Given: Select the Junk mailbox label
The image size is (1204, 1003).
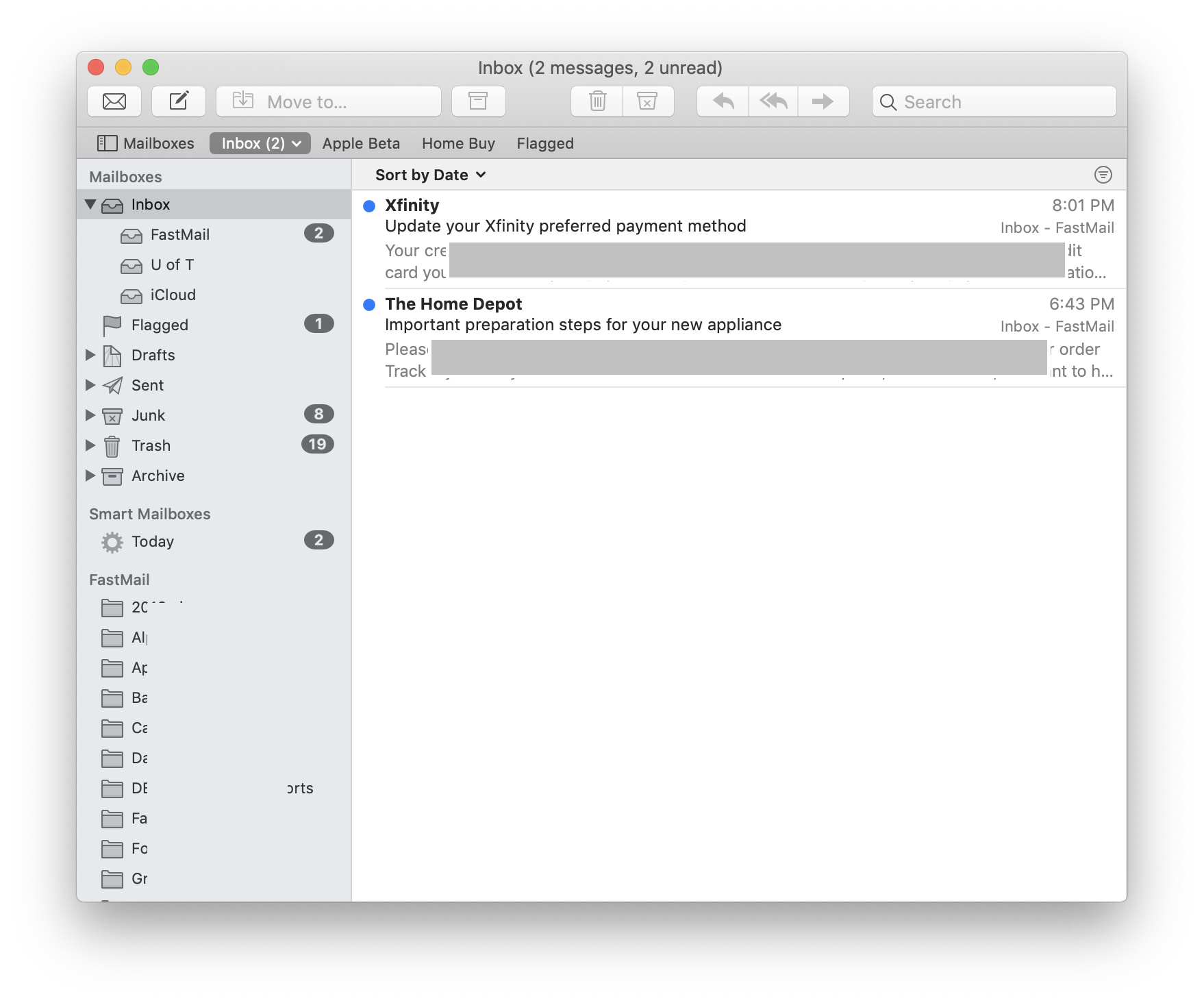Looking at the screenshot, I should [148, 415].
